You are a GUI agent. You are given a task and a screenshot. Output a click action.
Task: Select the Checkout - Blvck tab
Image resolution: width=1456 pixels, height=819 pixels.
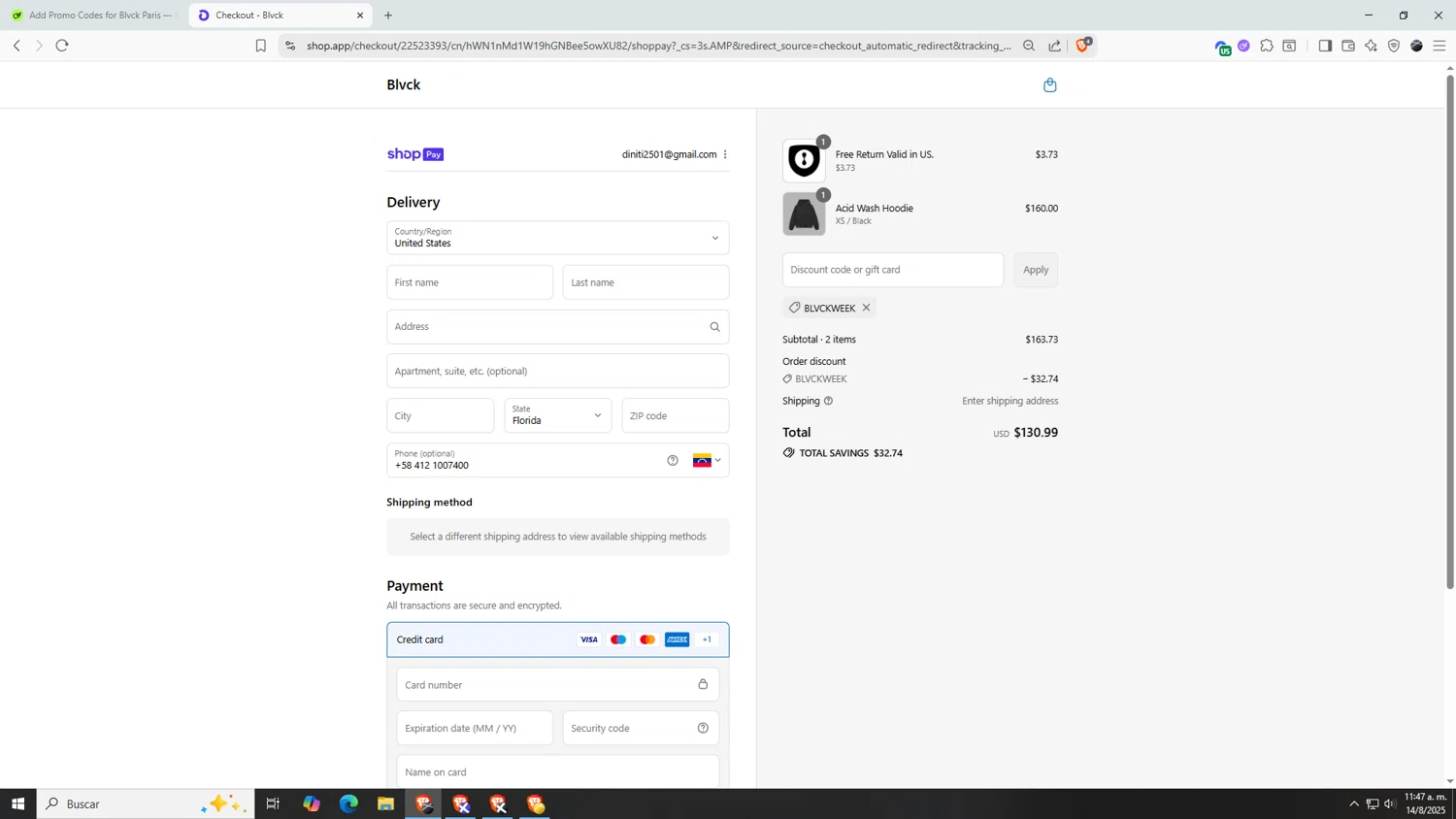pyautogui.click(x=280, y=16)
